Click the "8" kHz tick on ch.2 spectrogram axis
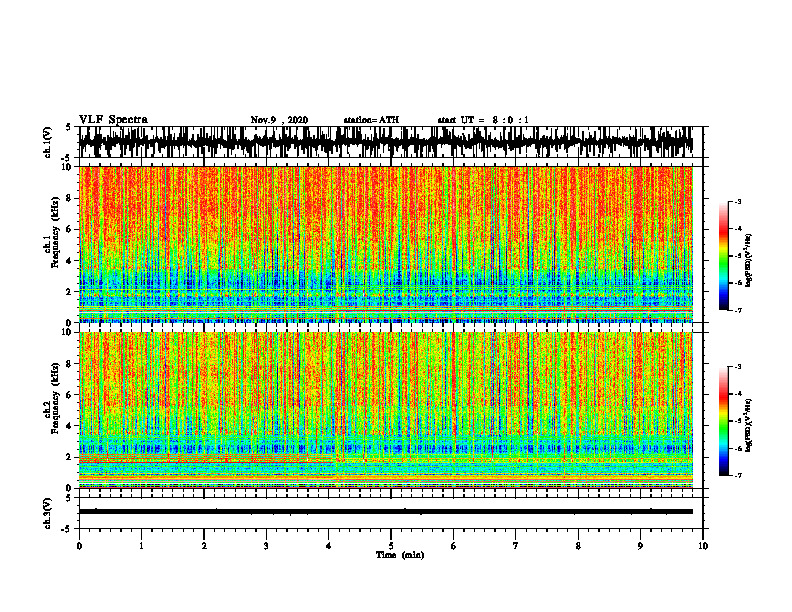This screenshot has height=612, width=792. [x=69, y=364]
